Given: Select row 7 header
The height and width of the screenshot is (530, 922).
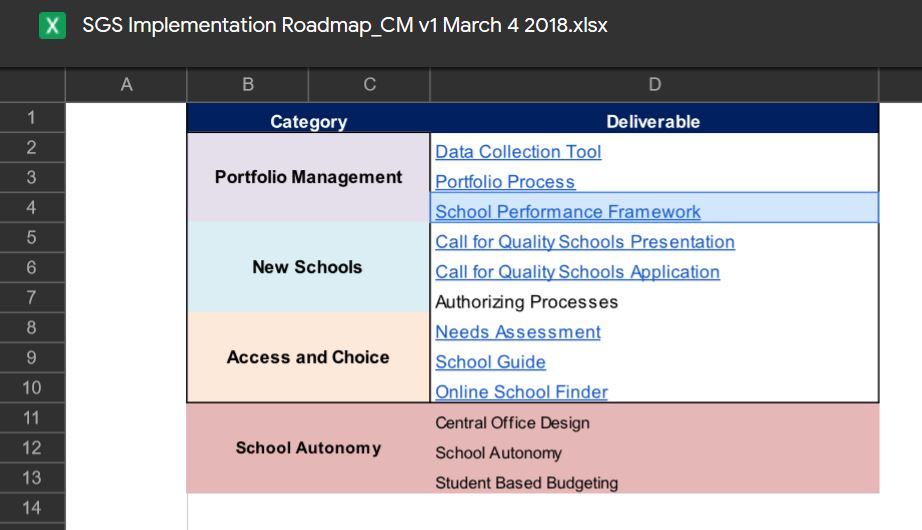Looking at the screenshot, I should coord(32,298).
